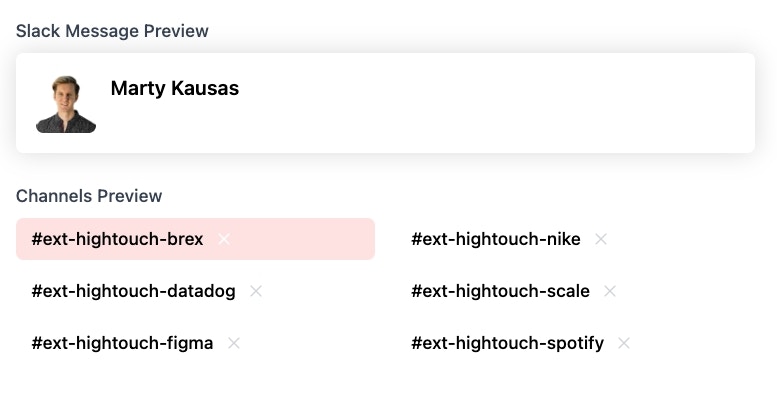
Task: Click the Channels Preview heading
Action: (89, 196)
